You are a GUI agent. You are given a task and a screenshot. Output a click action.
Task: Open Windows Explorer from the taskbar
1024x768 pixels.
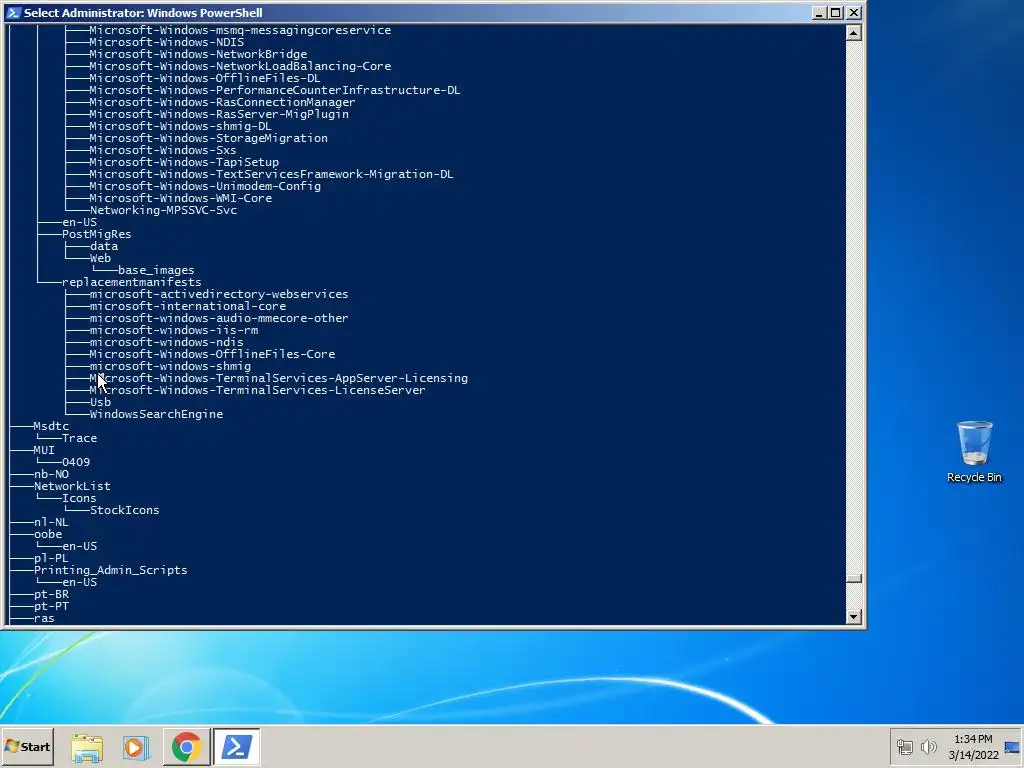(87, 747)
